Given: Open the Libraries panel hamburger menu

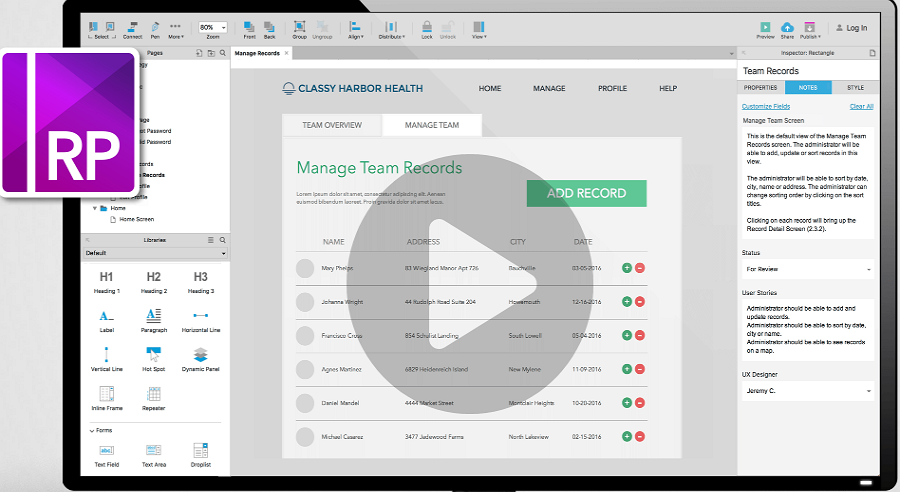Looking at the screenshot, I should click(211, 240).
